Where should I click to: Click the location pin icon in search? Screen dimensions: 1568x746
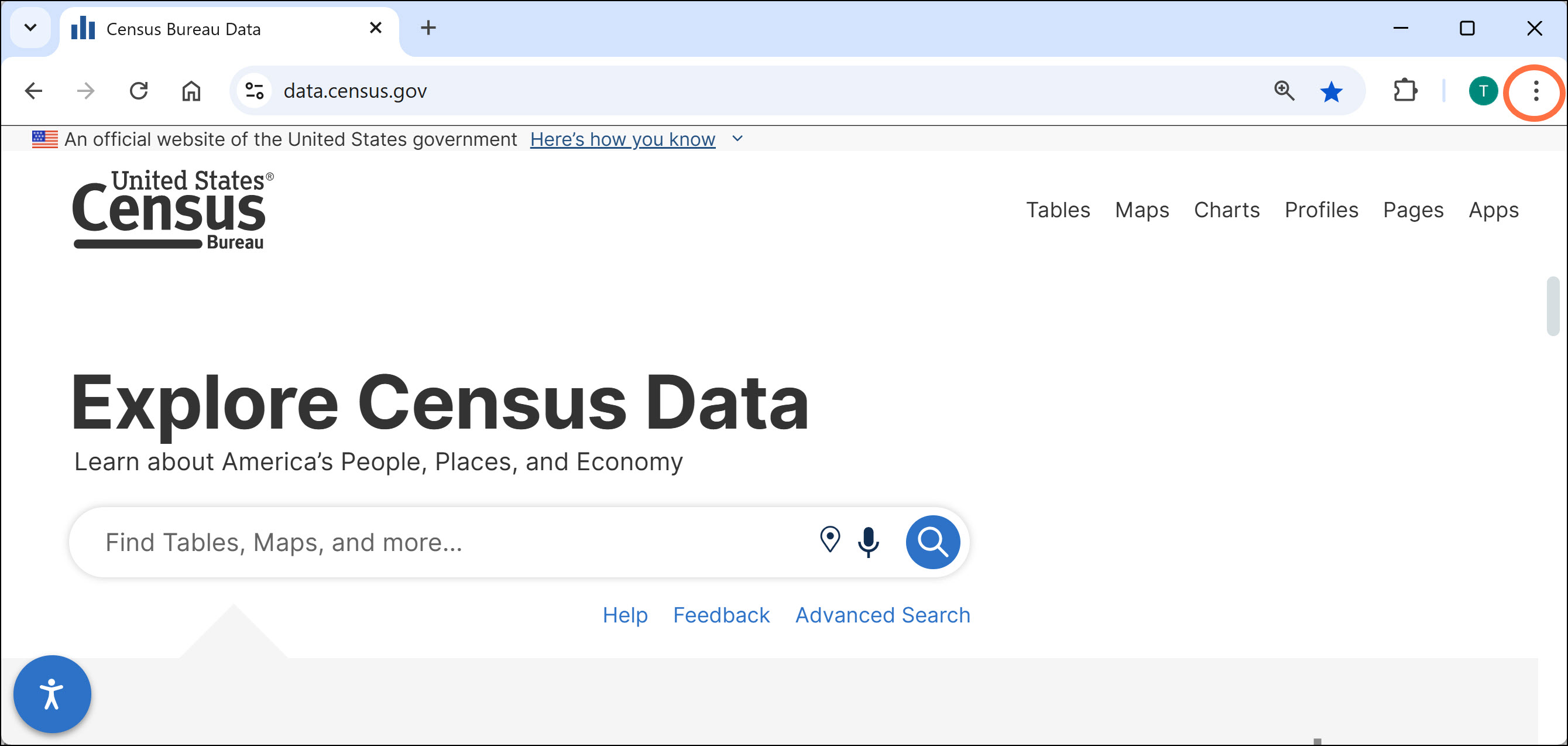pyautogui.click(x=829, y=539)
